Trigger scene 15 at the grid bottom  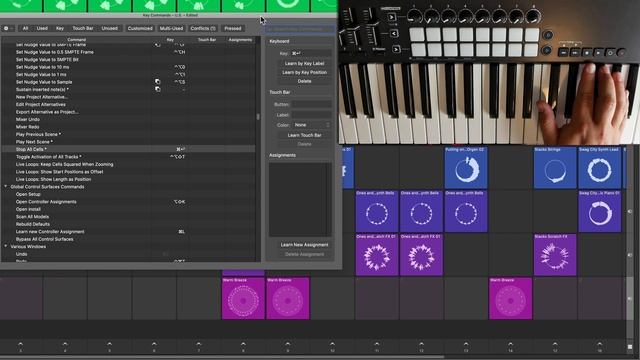pyautogui.click(x=555, y=347)
